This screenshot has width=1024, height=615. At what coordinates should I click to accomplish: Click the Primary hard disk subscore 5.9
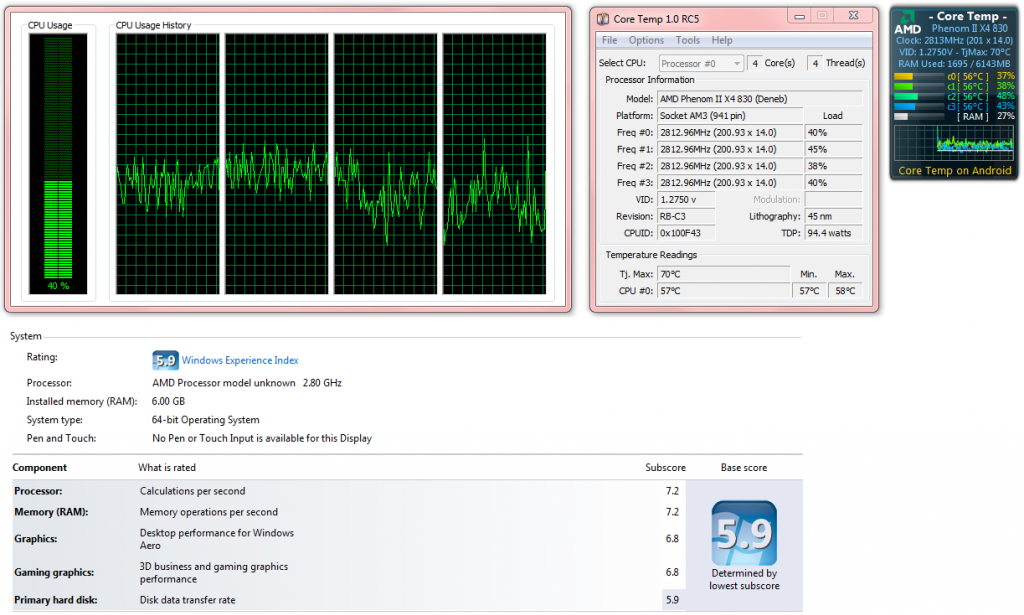(x=672, y=600)
